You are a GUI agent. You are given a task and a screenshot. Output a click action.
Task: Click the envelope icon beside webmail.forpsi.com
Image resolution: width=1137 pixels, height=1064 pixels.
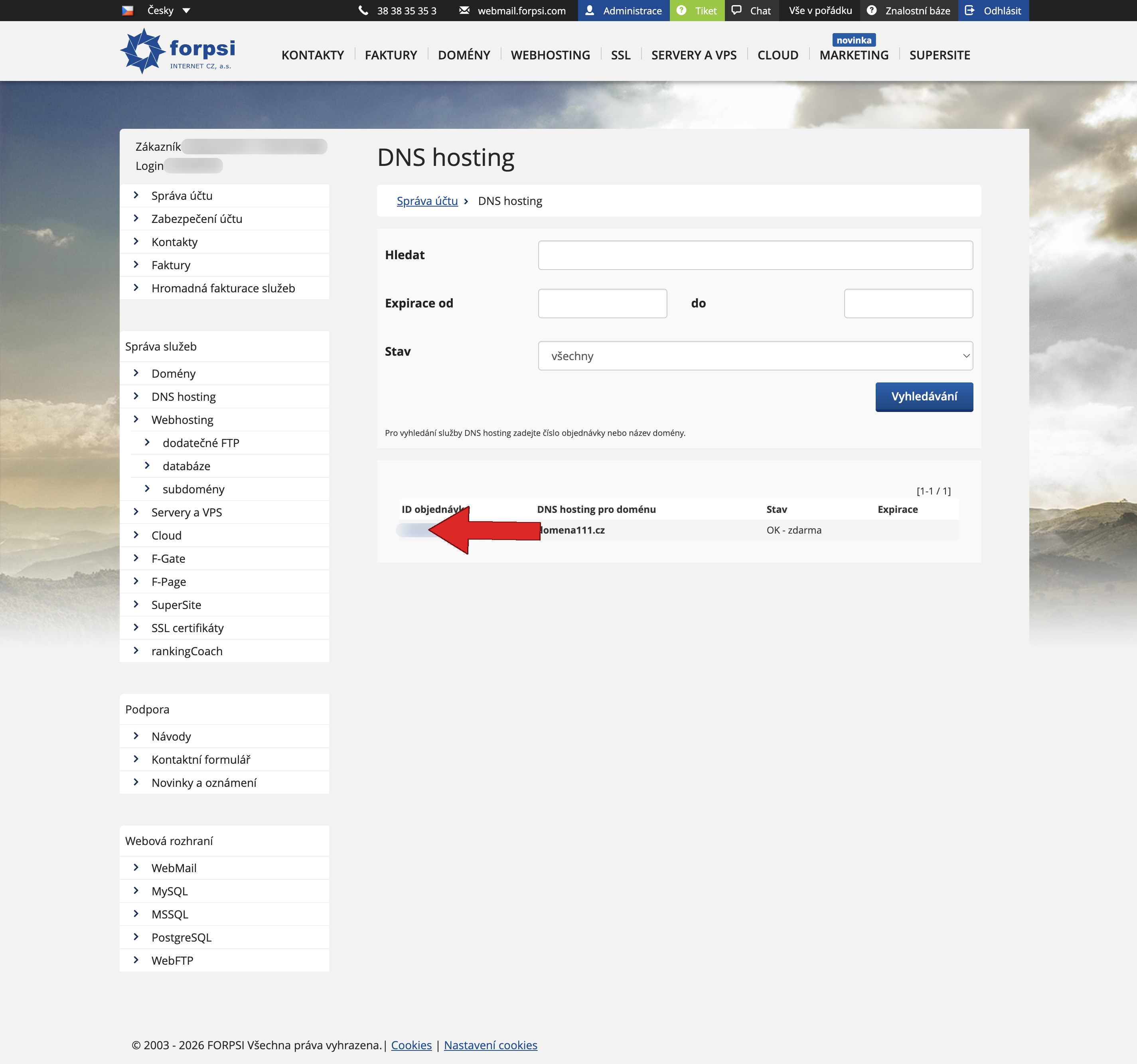click(x=464, y=10)
